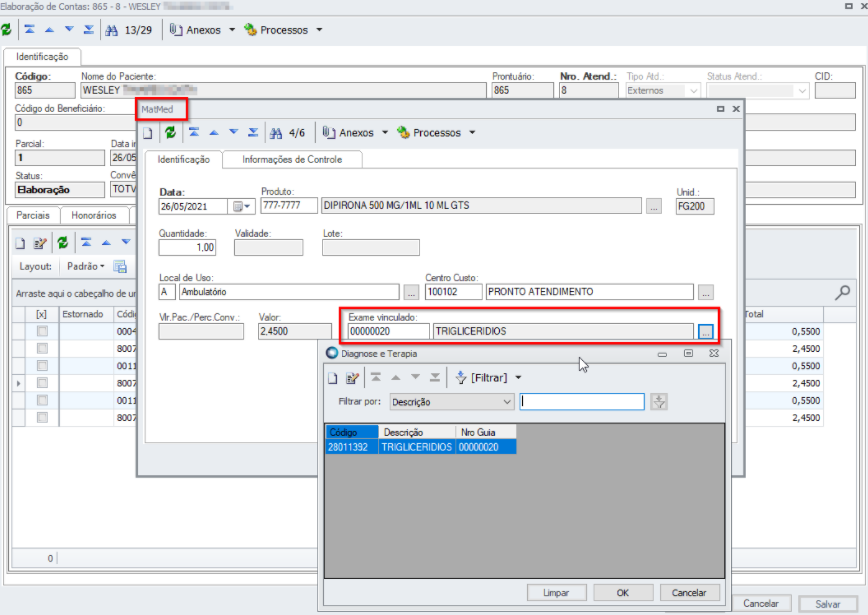Image resolution: width=868 pixels, height=615 pixels.
Task: Click OK in Diagnose e Terapia dialog
Action: (623, 593)
